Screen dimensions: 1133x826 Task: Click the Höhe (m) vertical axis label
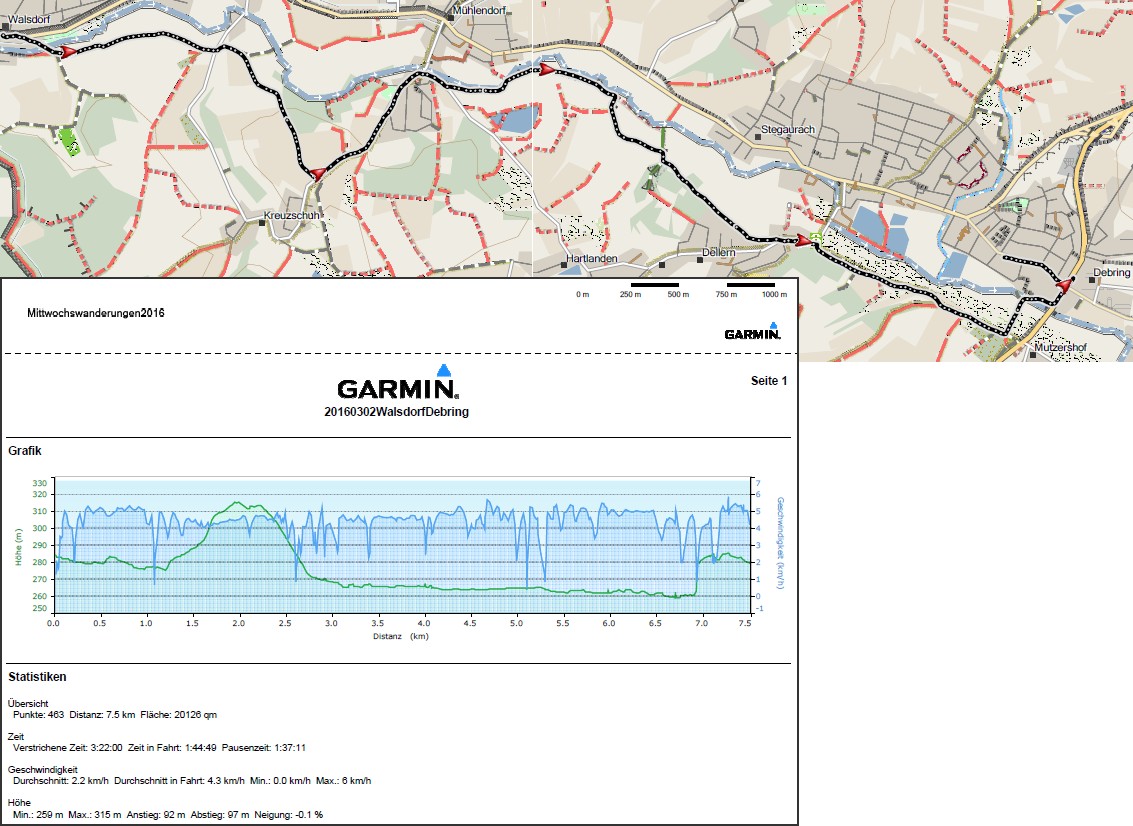coord(19,546)
